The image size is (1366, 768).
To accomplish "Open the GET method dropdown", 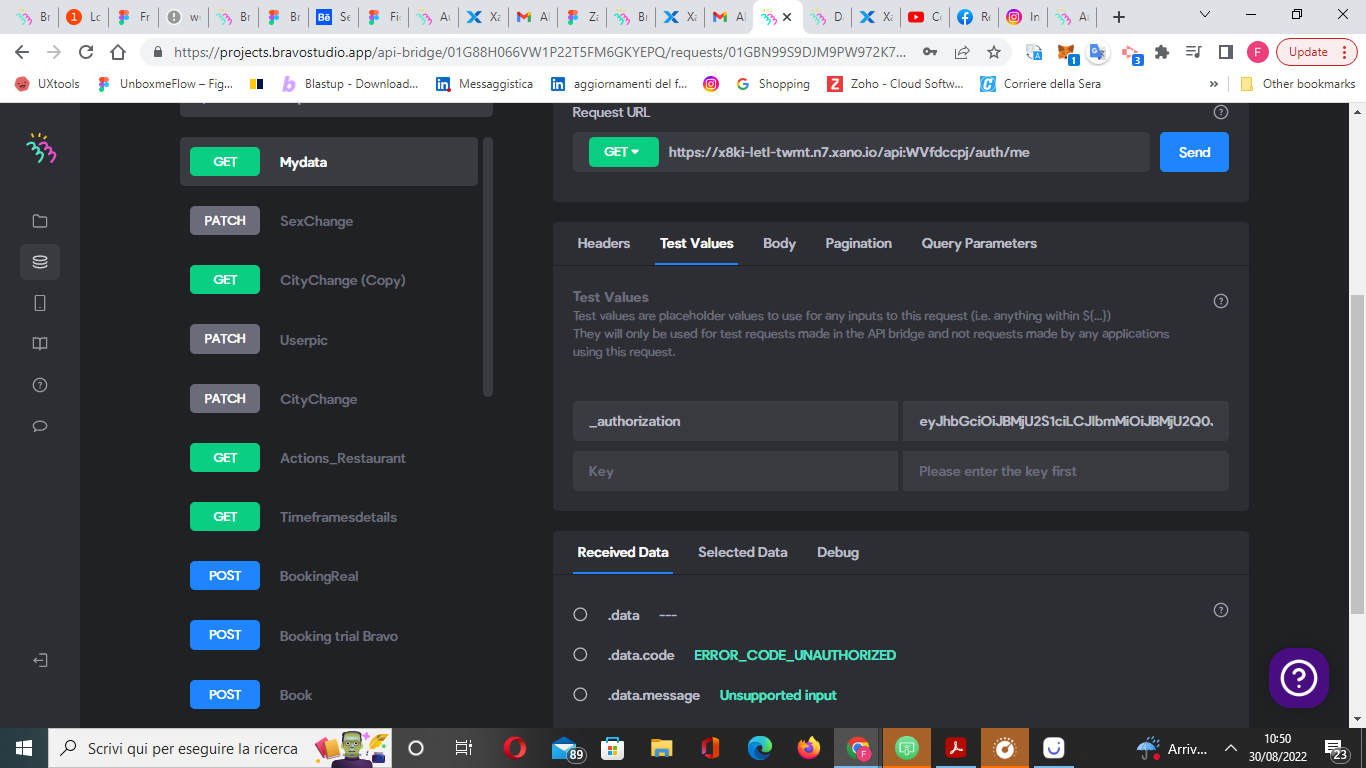I will point(624,152).
